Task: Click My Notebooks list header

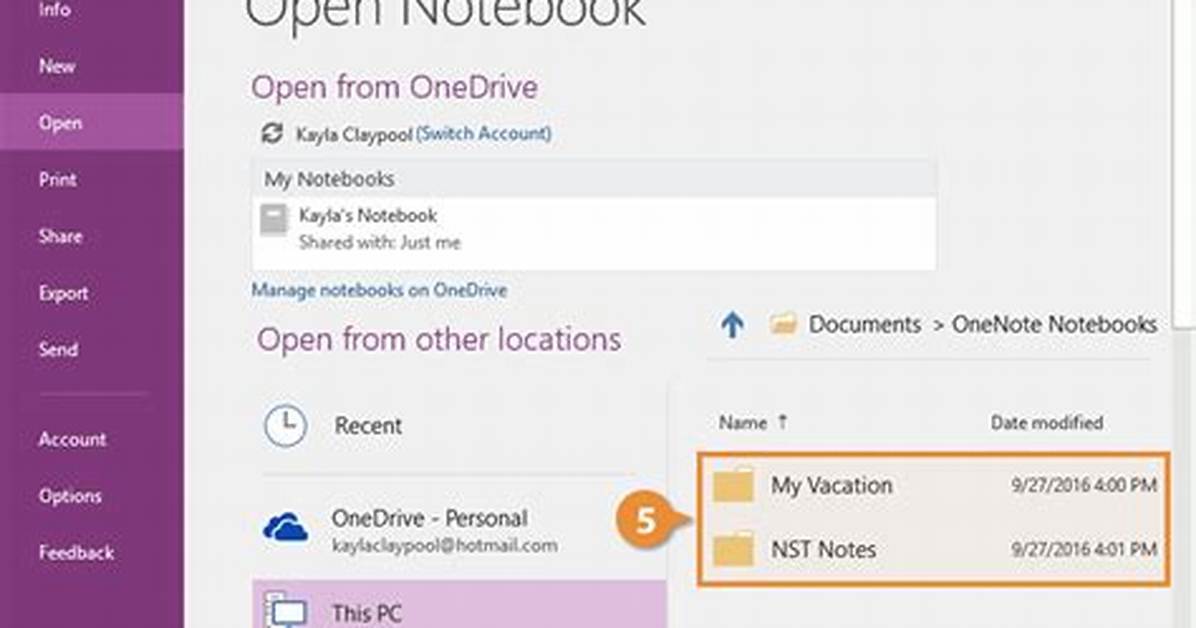Action: (593, 179)
